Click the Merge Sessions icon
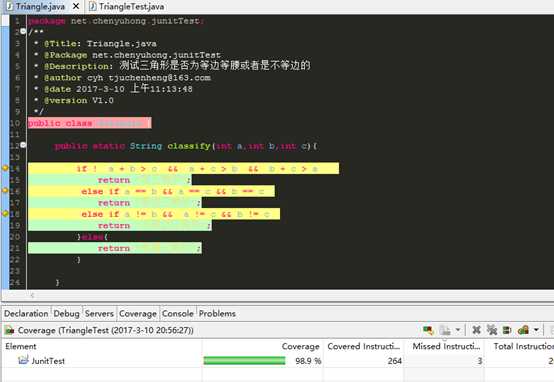554x382 pixels. (x=507, y=330)
